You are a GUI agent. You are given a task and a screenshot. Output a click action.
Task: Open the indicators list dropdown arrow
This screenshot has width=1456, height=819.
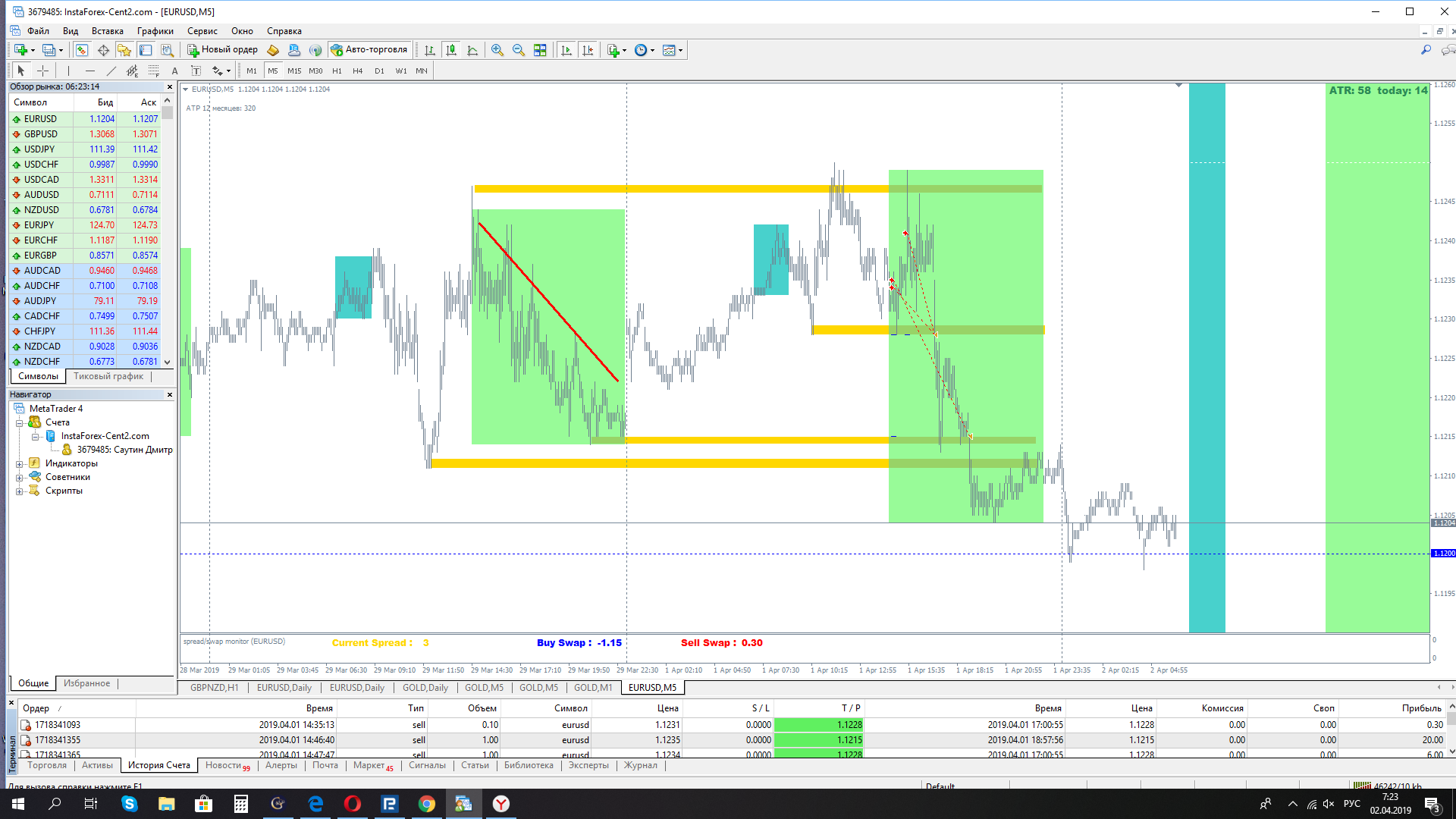click(x=624, y=50)
